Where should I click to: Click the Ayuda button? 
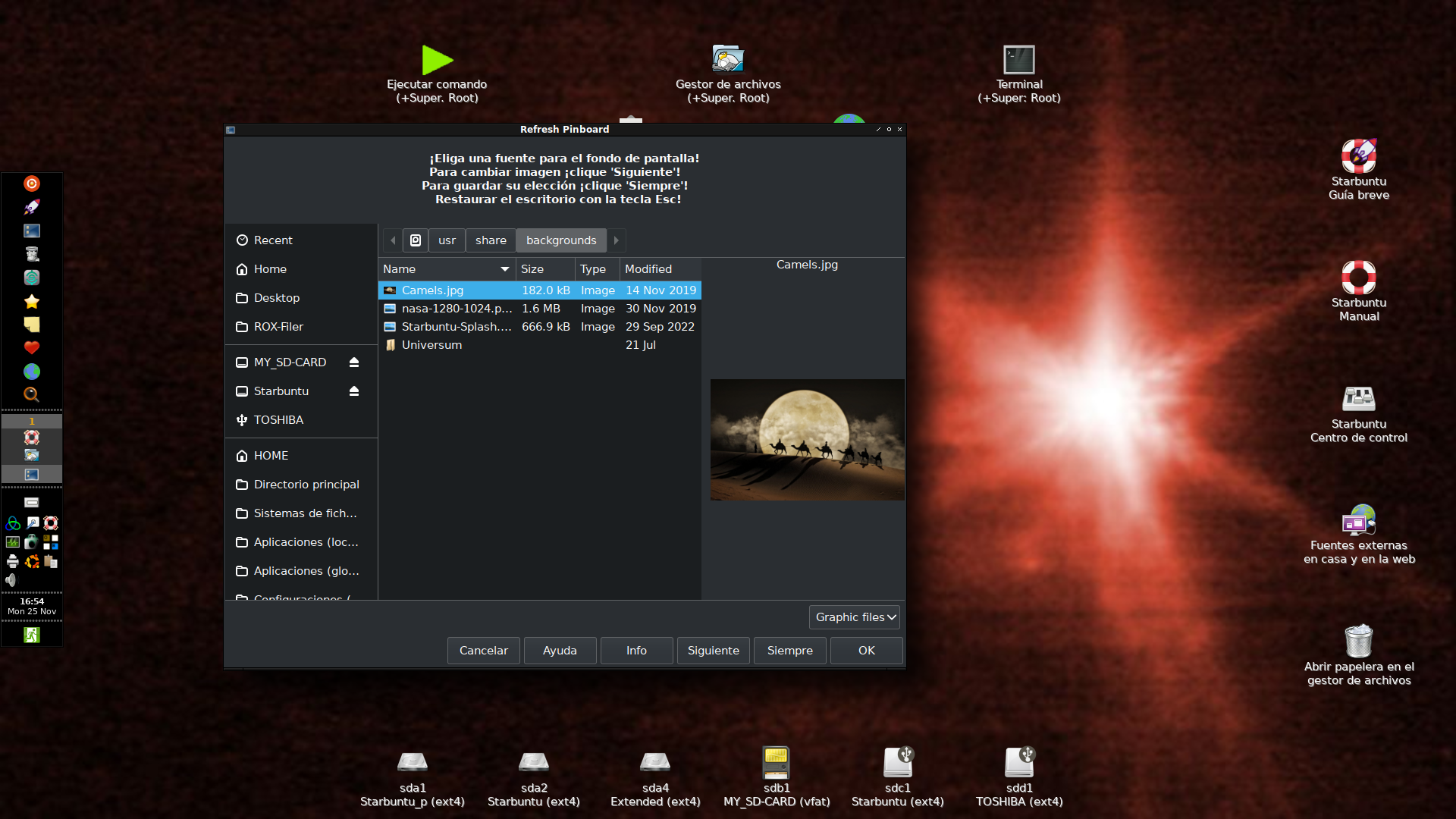pyautogui.click(x=560, y=651)
